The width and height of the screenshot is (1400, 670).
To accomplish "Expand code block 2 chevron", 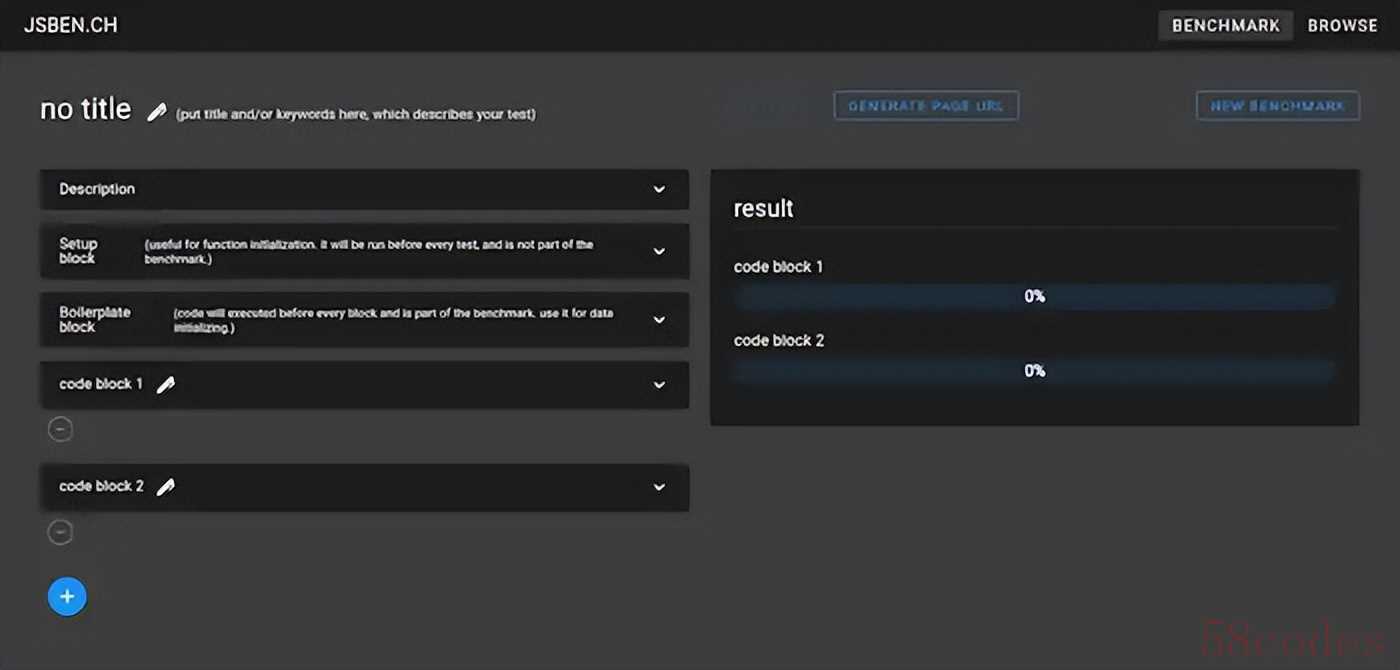I will tap(659, 487).
